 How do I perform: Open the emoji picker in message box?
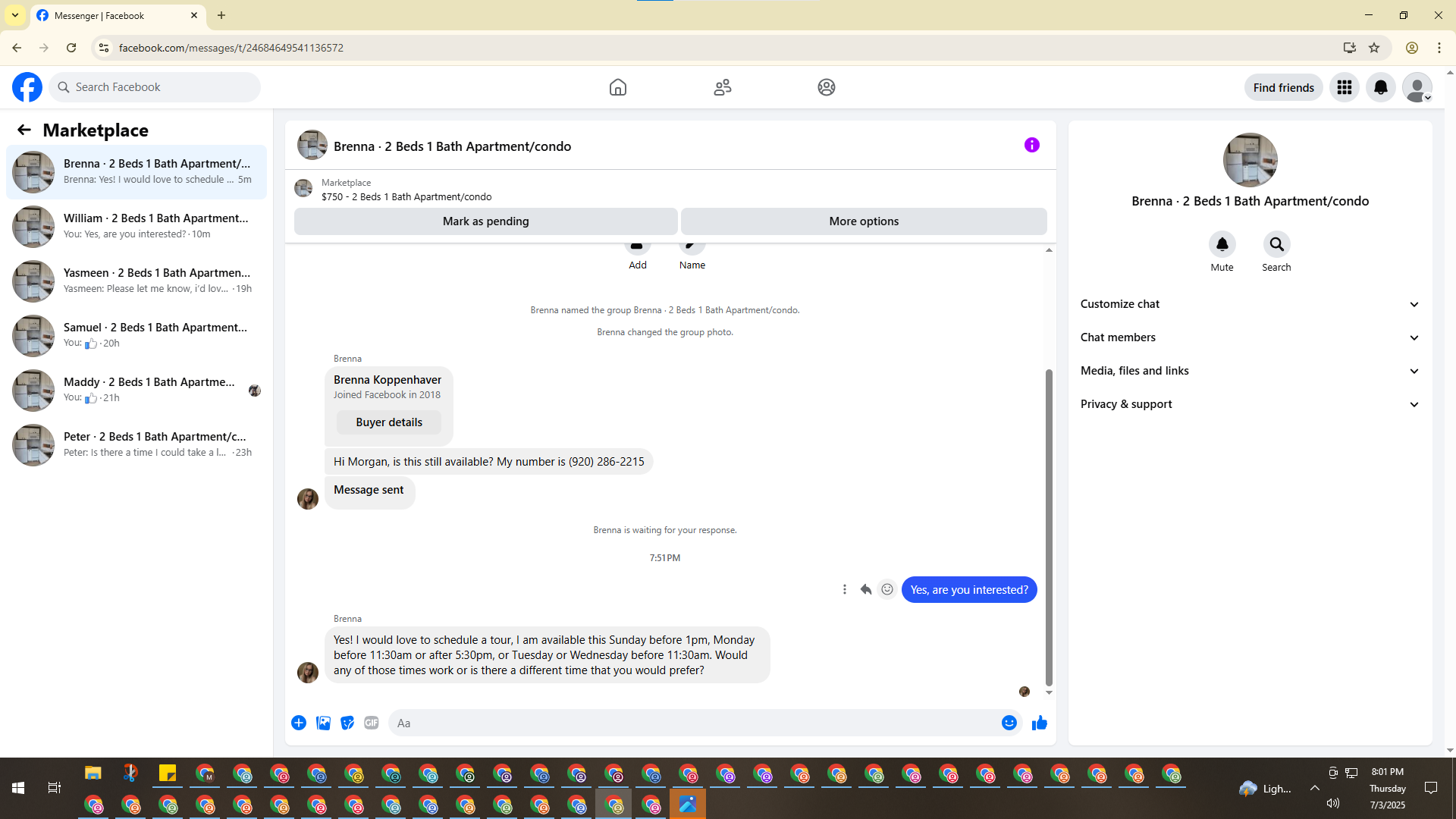click(1009, 723)
